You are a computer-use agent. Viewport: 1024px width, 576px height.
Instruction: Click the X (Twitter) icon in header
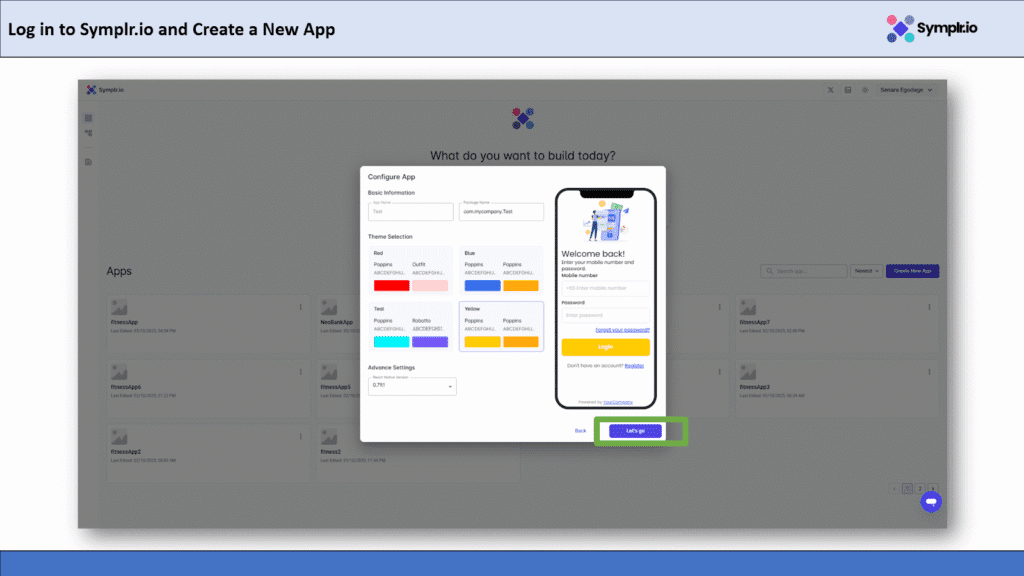click(x=831, y=90)
